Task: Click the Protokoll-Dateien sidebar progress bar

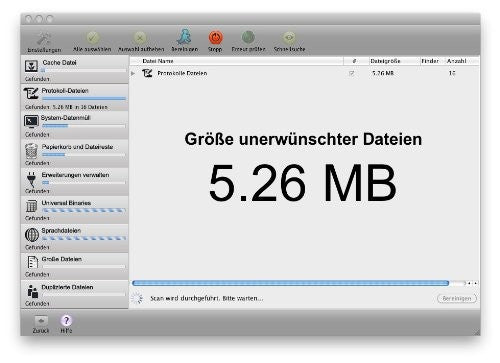Action: pos(84,99)
